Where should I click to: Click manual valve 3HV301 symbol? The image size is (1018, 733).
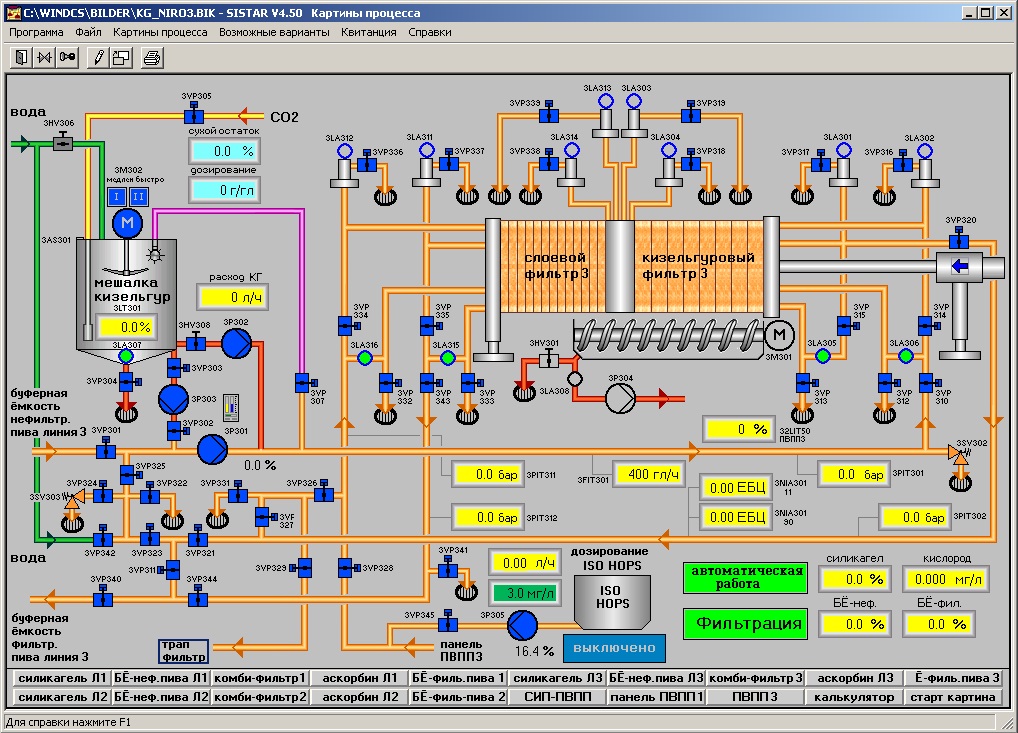pyautogui.click(x=549, y=358)
